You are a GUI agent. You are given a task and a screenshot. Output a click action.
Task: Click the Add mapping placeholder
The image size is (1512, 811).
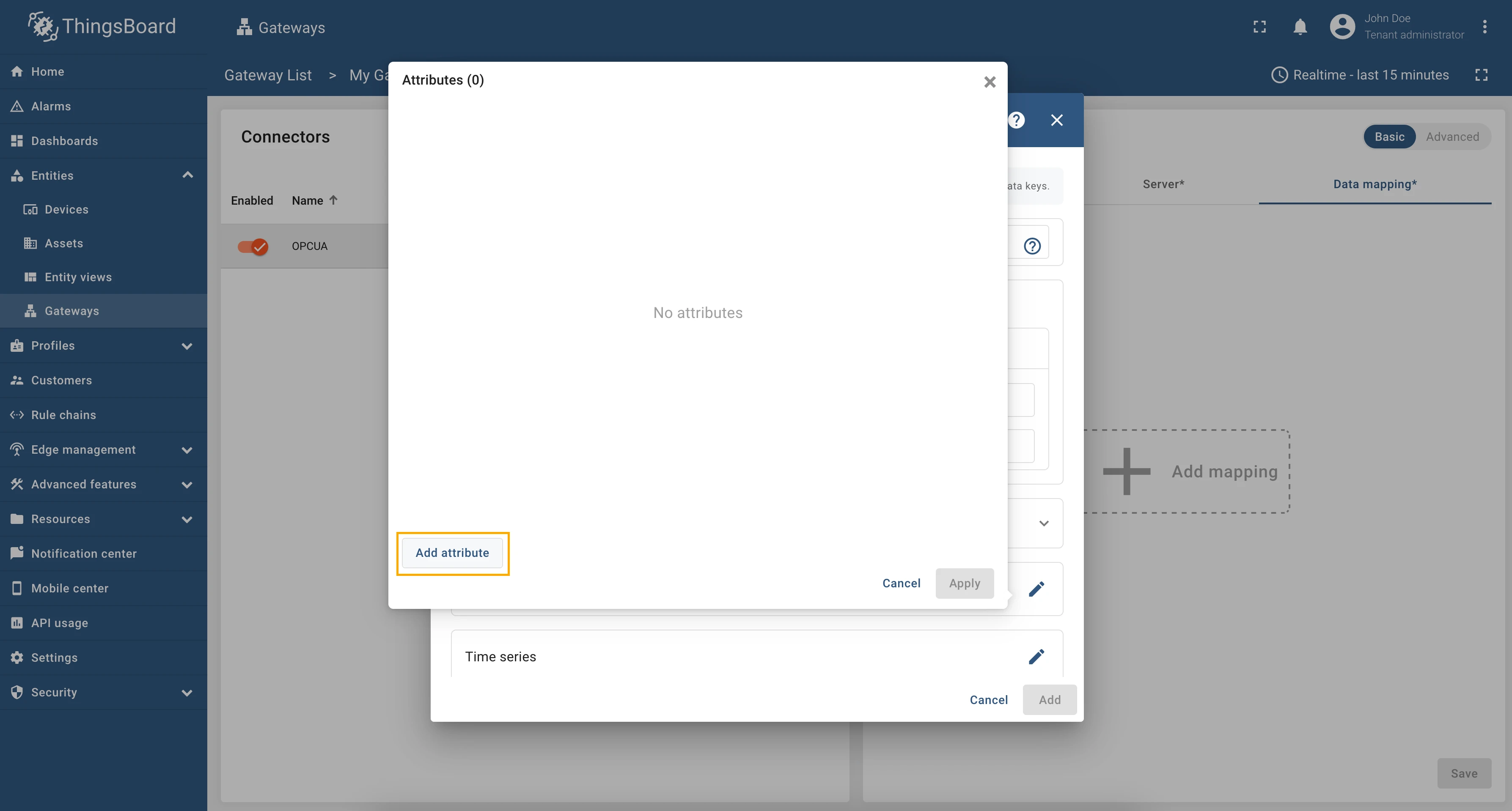click(1187, 471)
